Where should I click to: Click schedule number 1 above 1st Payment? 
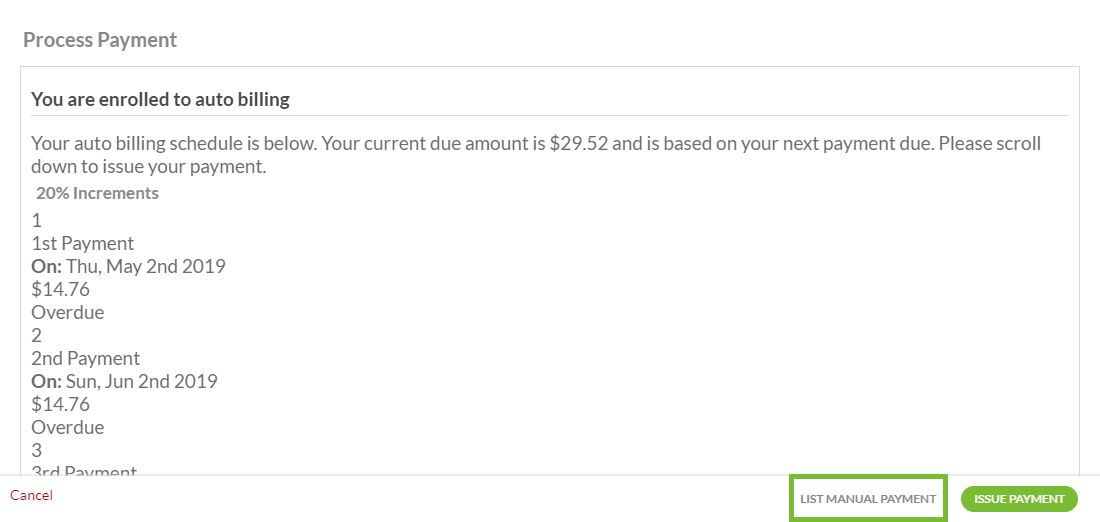[37, 220]
